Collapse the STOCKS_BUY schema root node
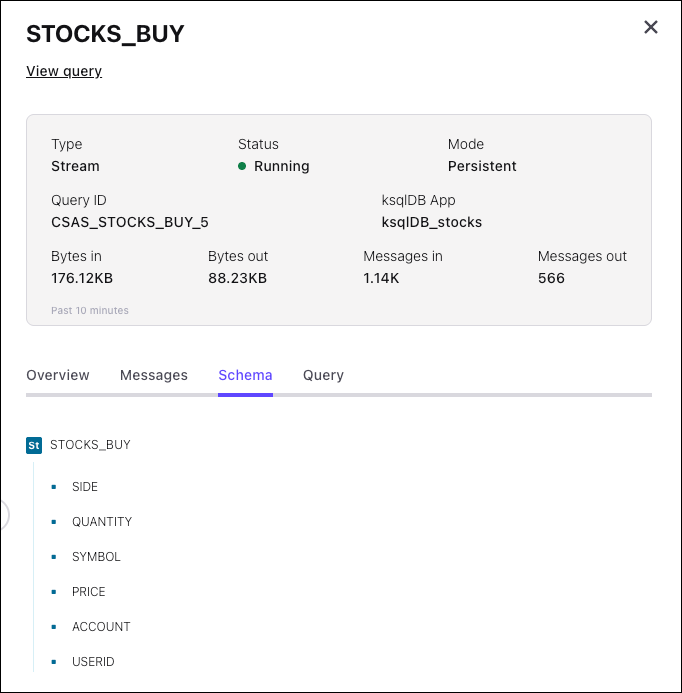The height and width of the screenshot is (693, 682). 90,445
